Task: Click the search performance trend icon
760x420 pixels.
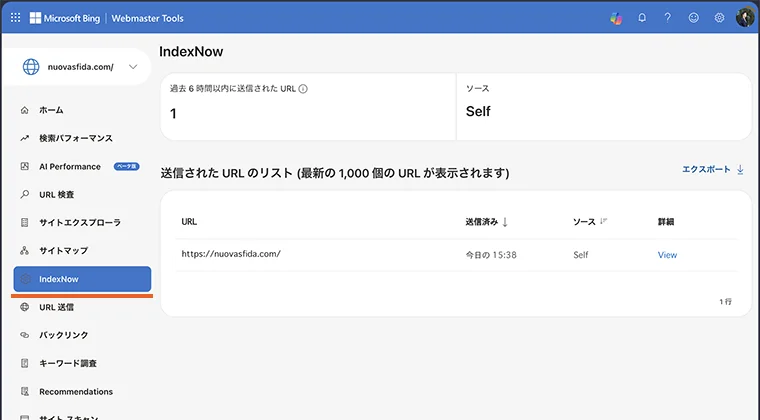Action: (x=25, y=138)
